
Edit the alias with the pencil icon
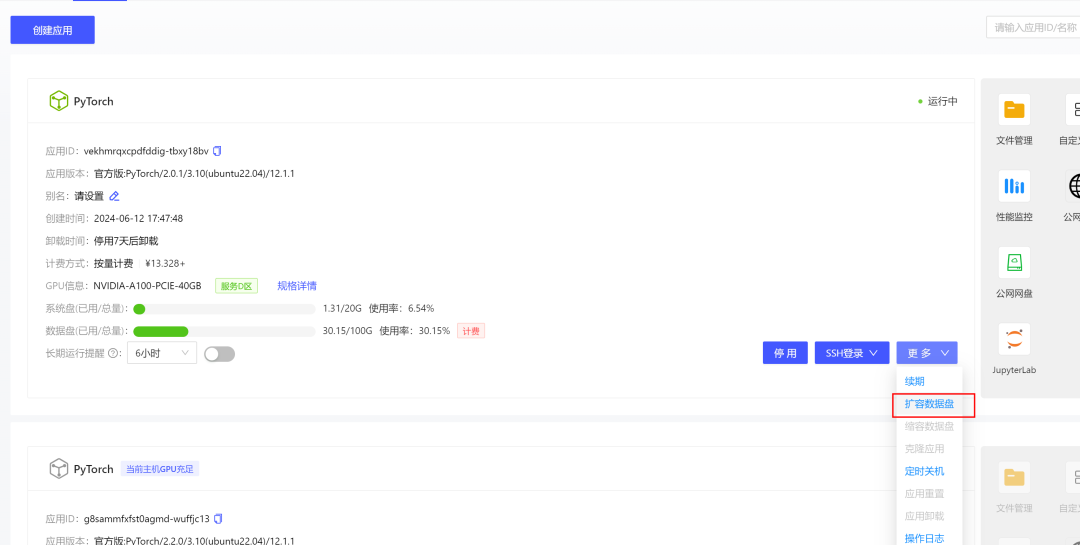(114, 196)
